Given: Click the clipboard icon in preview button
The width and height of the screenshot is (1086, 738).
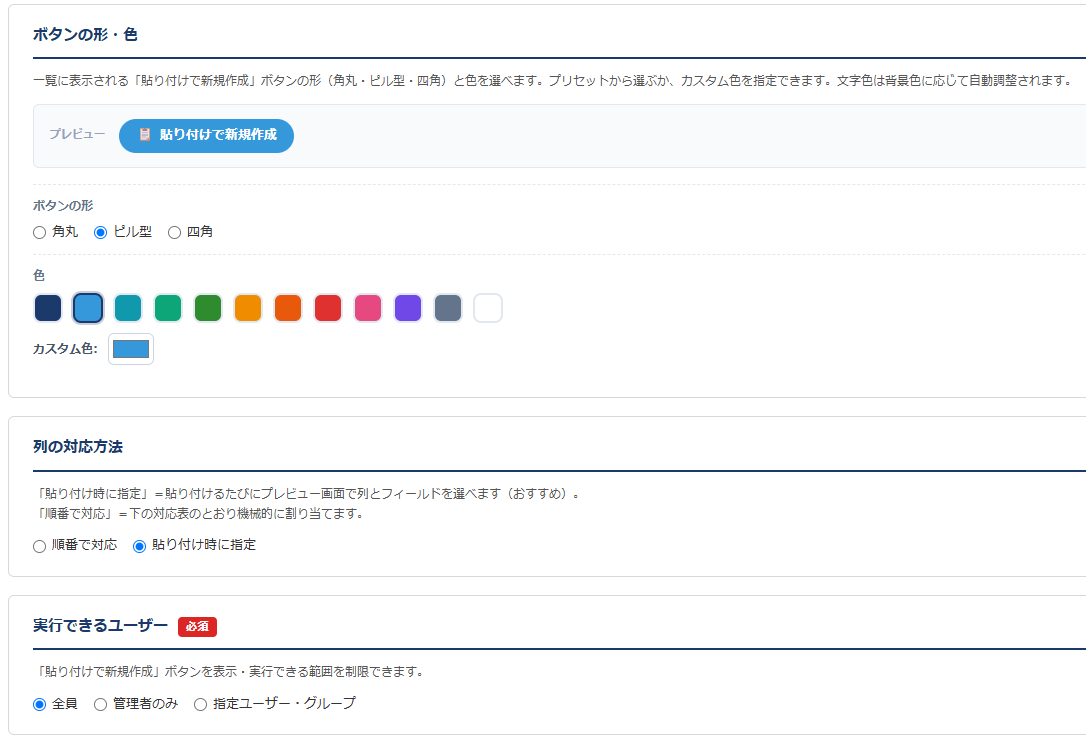Looking at the screenshot, I should [145, 134].
